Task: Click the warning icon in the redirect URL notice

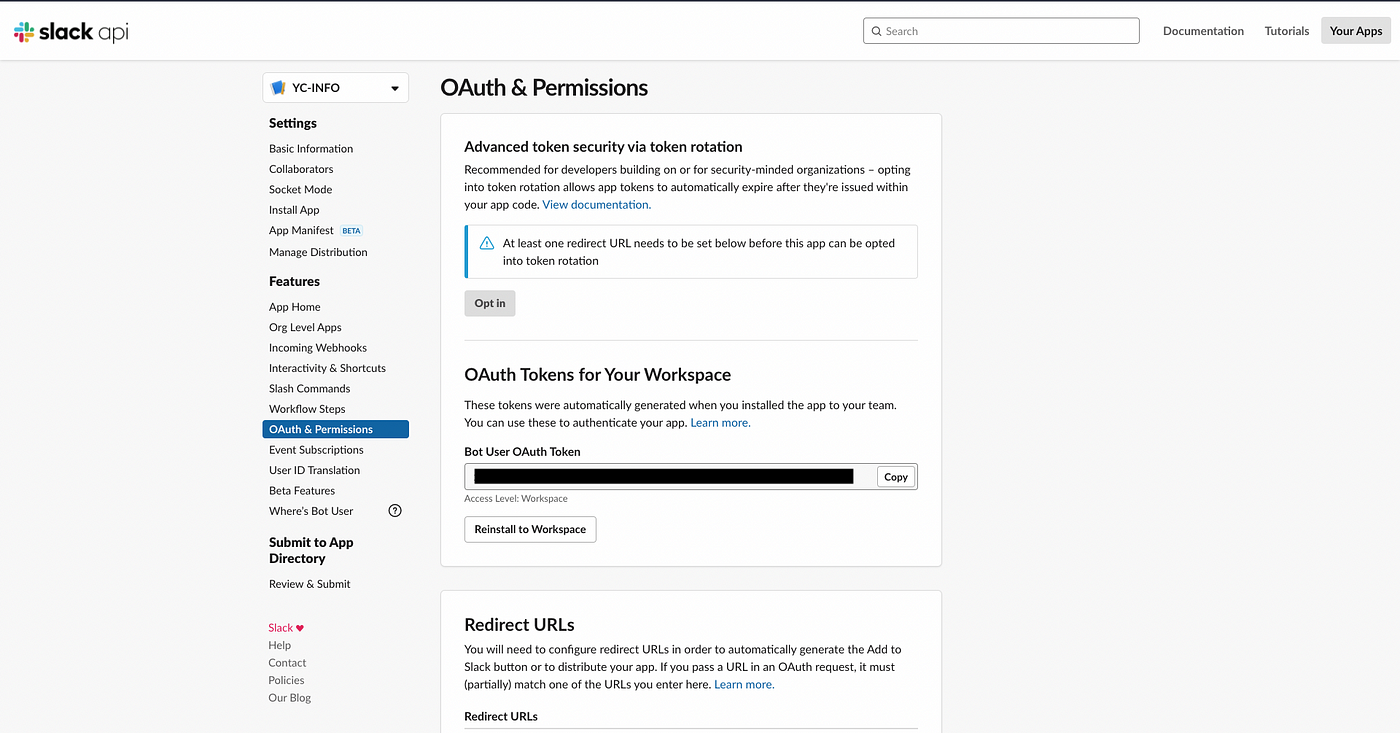Action: click(x=487, y=243)
